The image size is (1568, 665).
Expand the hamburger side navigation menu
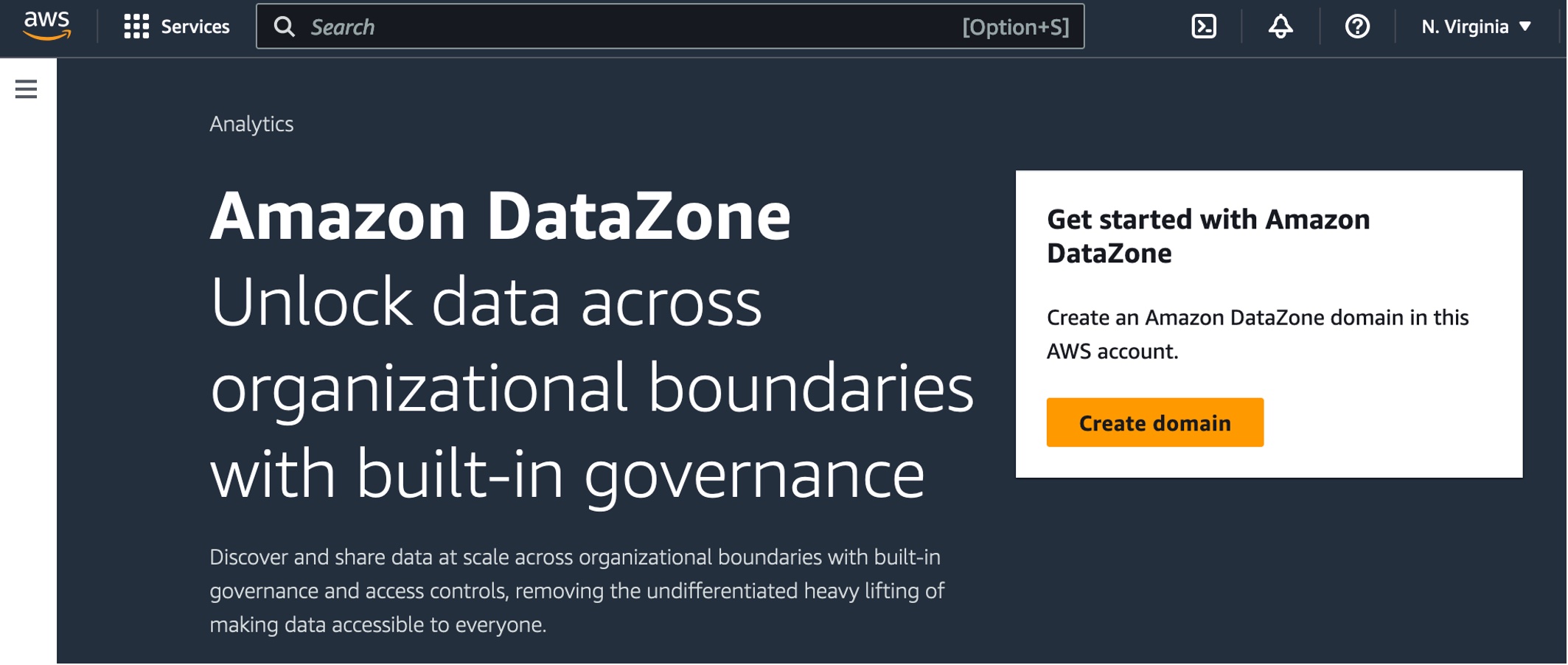pos(26,89)
